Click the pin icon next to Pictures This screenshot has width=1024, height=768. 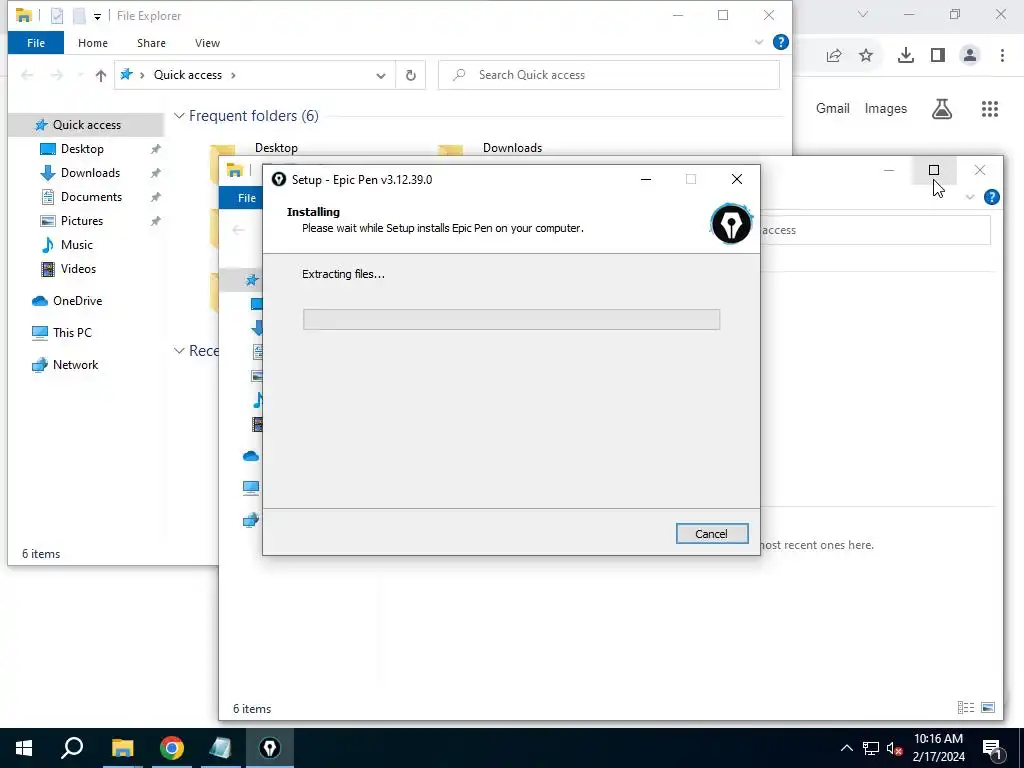tap(155, 221)
